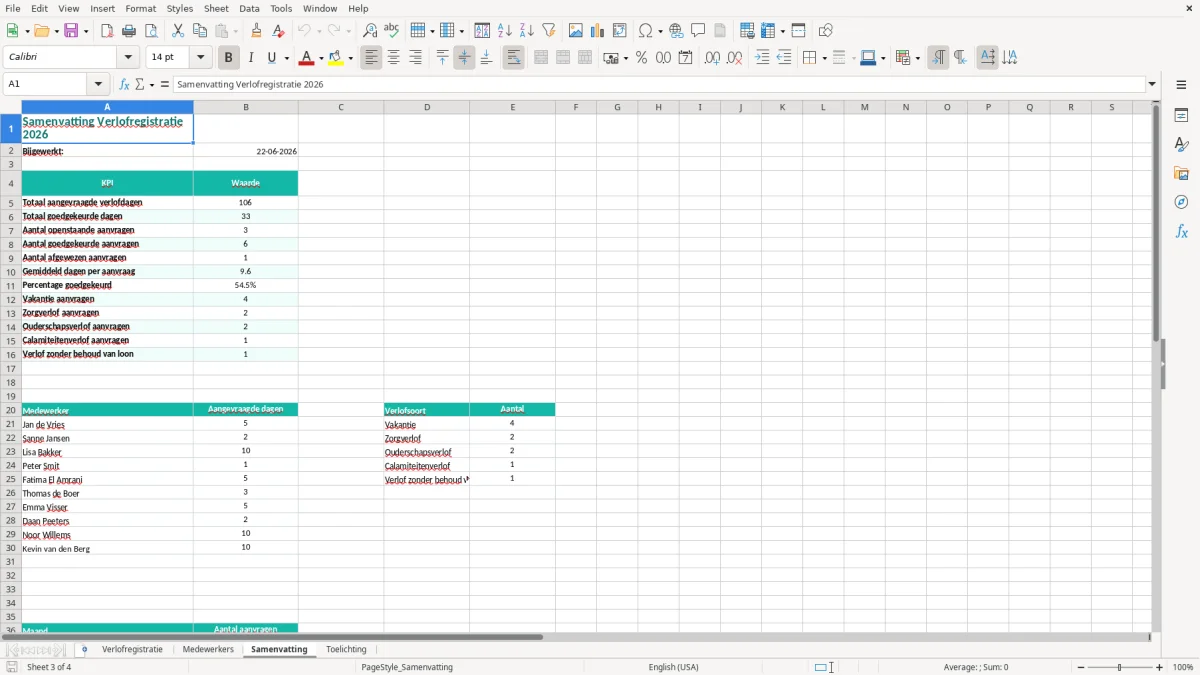This screenshot has height=675, width=1200.
Task: Click the Merge and Center Cells icon
Action: pyautogui.click(x=541, y=58)
